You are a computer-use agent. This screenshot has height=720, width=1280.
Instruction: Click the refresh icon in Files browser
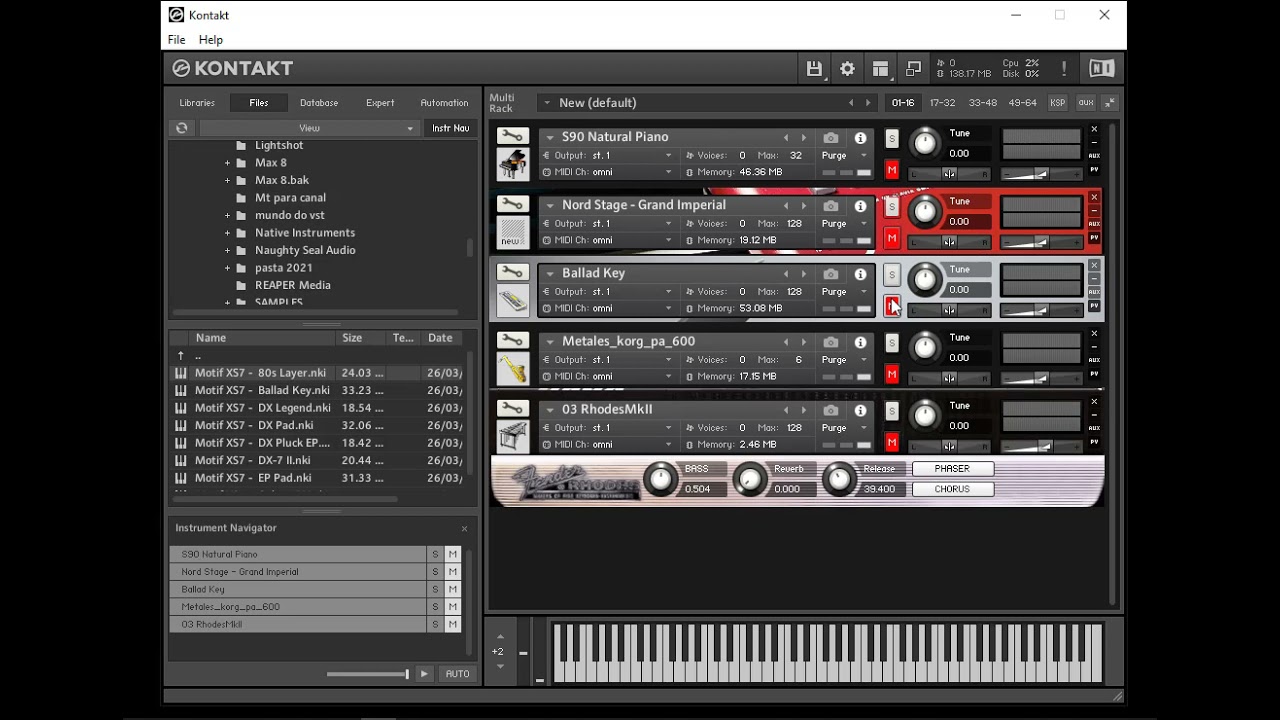point(181,128)
